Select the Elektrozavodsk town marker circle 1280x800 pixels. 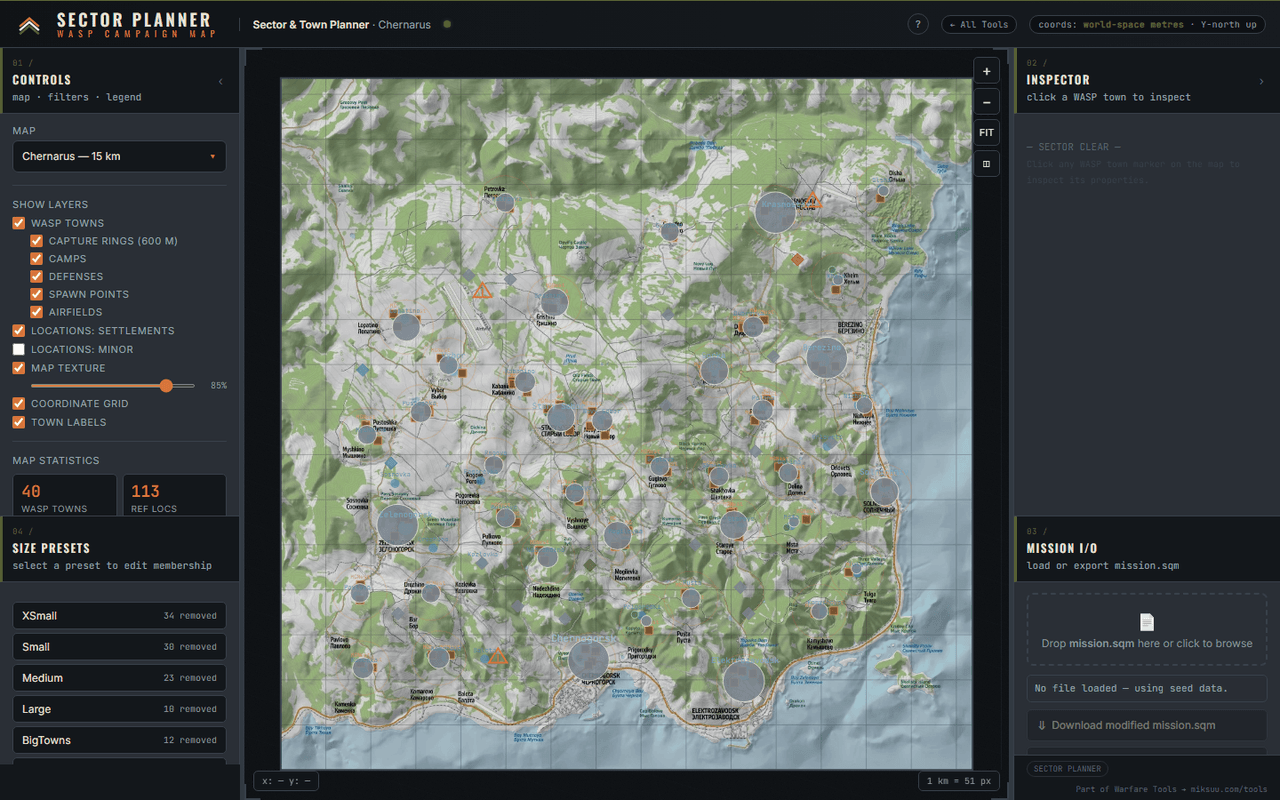point(744,681)
